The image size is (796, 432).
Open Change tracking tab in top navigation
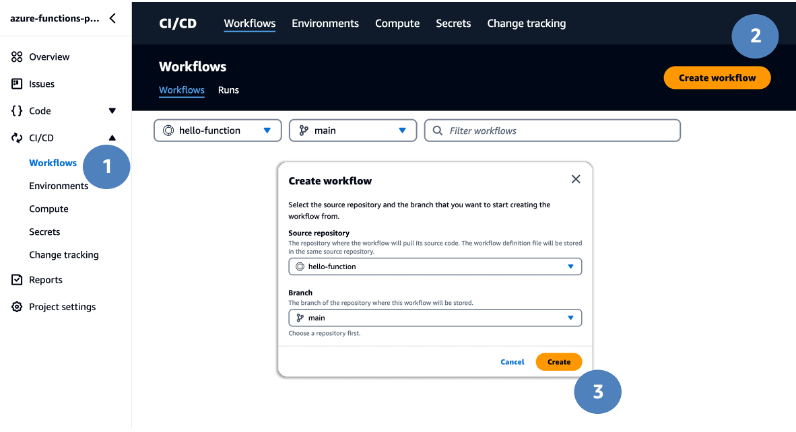[x=526, y=23]
